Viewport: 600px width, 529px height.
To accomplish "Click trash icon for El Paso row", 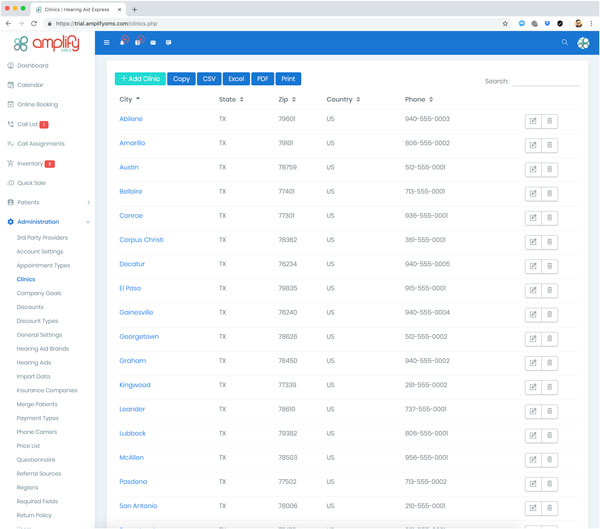I will pyautogui.click(x=550, y=290).
